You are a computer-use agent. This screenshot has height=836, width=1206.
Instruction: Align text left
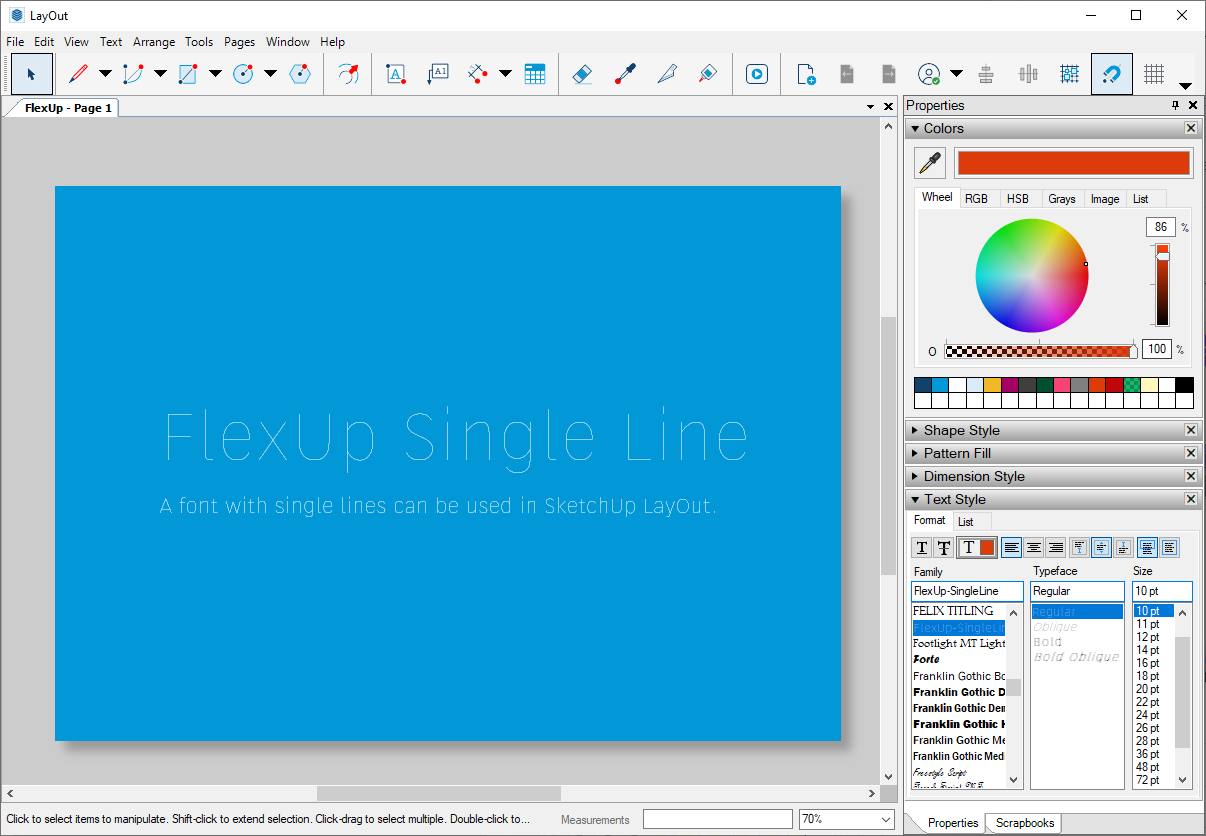tap(1012, 548)
